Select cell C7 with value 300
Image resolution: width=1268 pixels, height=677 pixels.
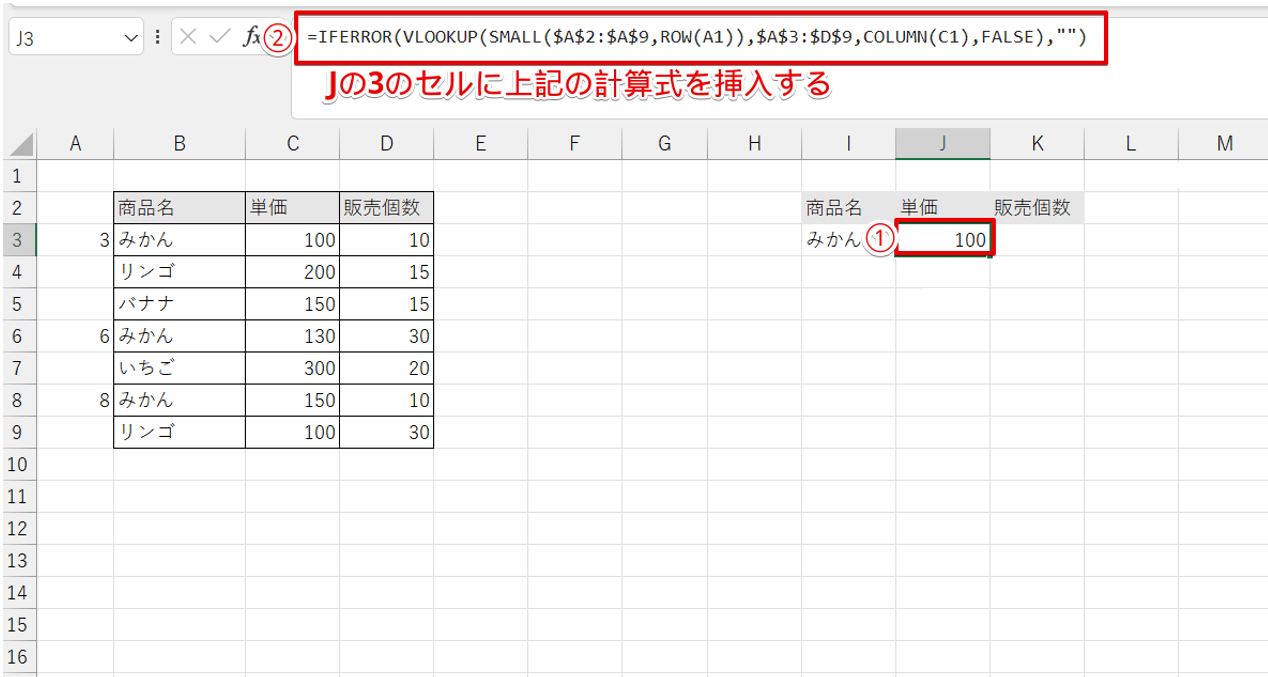pyautogui.click(x=292, y=368)
